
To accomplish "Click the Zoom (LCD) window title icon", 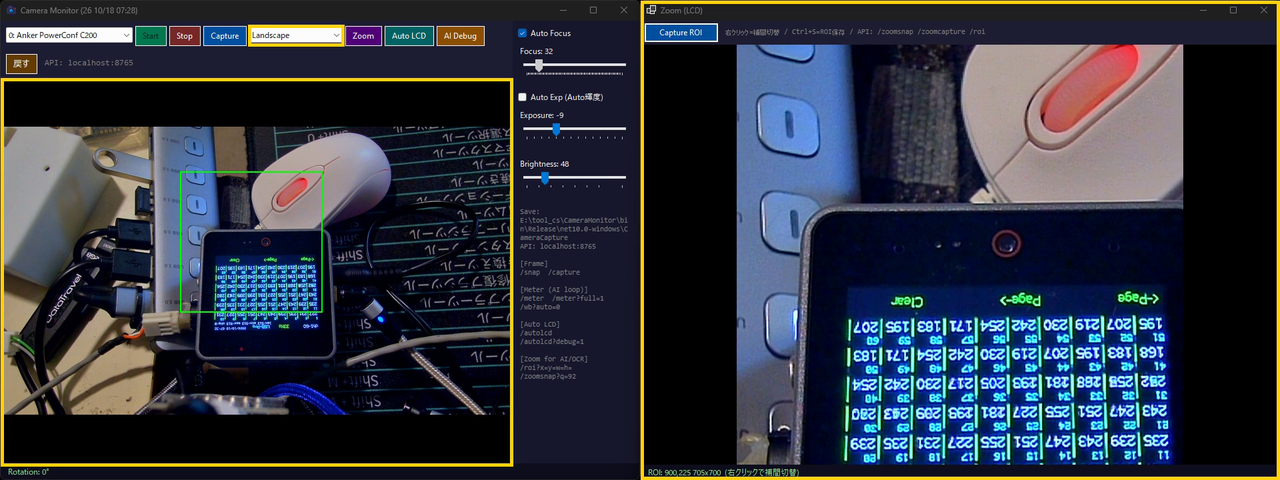I will (x=651, y=9).
